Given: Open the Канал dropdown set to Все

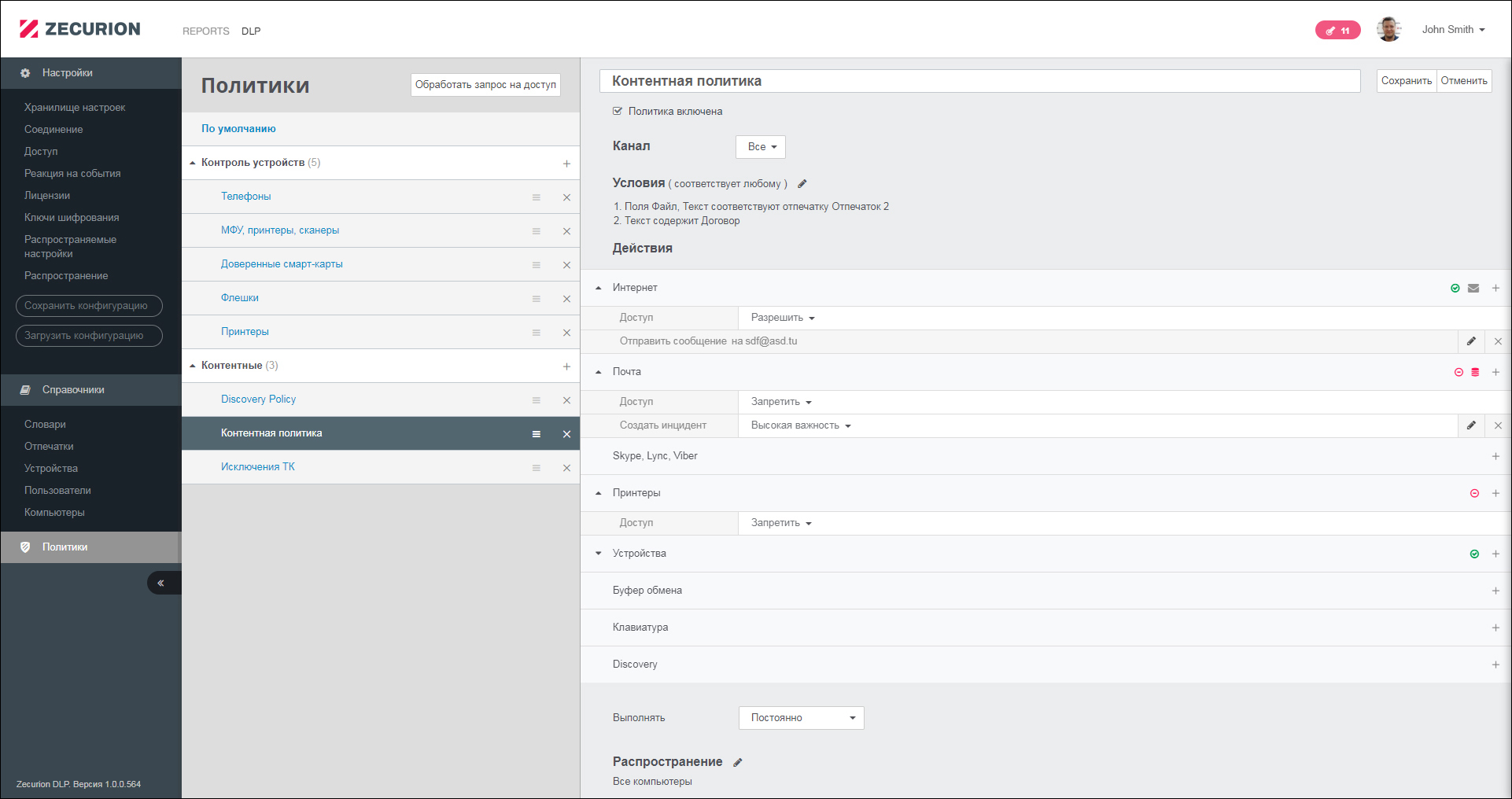Looking at the screenshot, I should [761, 147].
